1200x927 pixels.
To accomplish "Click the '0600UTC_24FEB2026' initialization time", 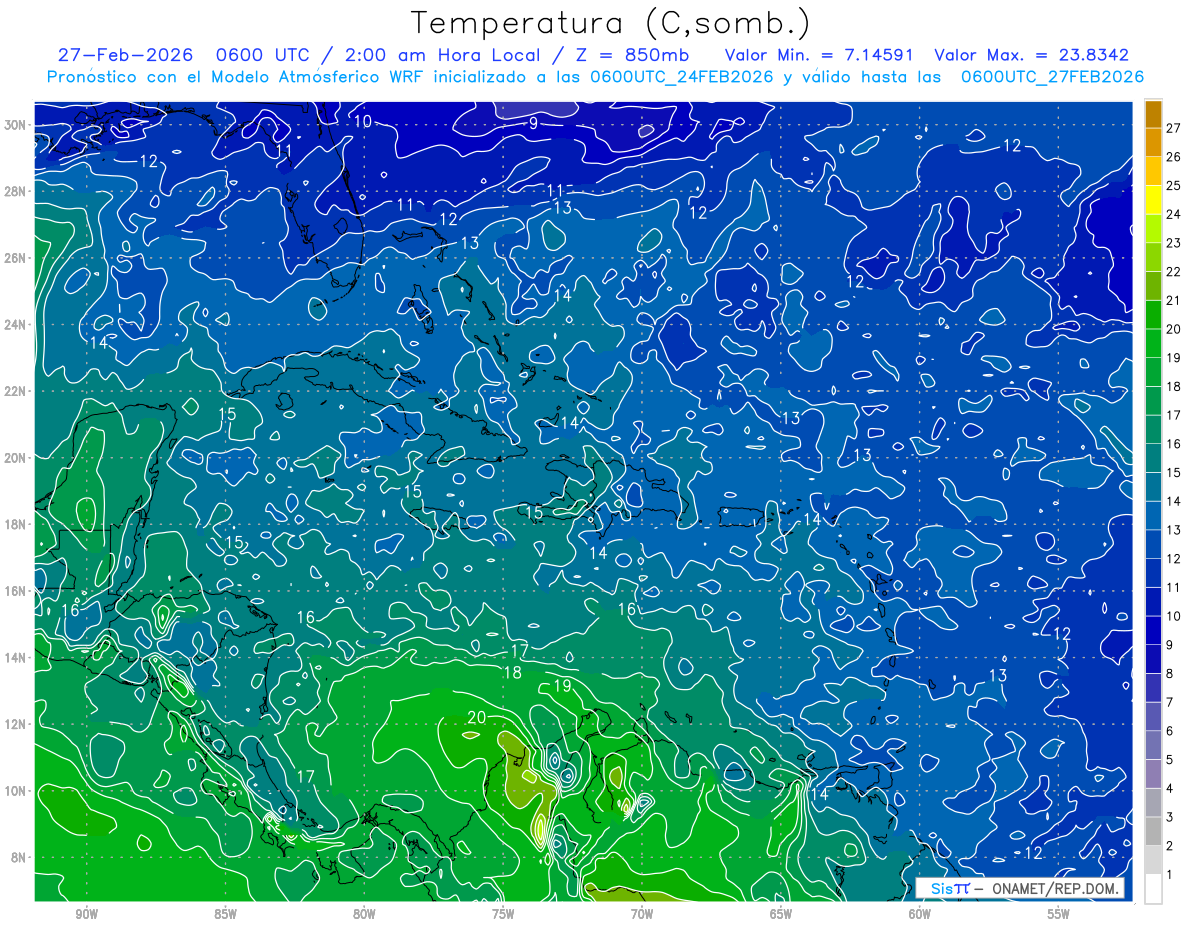I will [682, 77].
